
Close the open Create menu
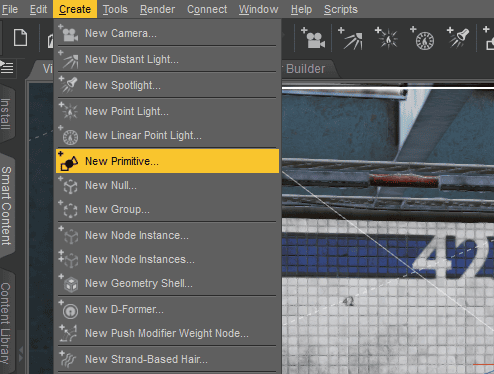(x=75, y=9)
